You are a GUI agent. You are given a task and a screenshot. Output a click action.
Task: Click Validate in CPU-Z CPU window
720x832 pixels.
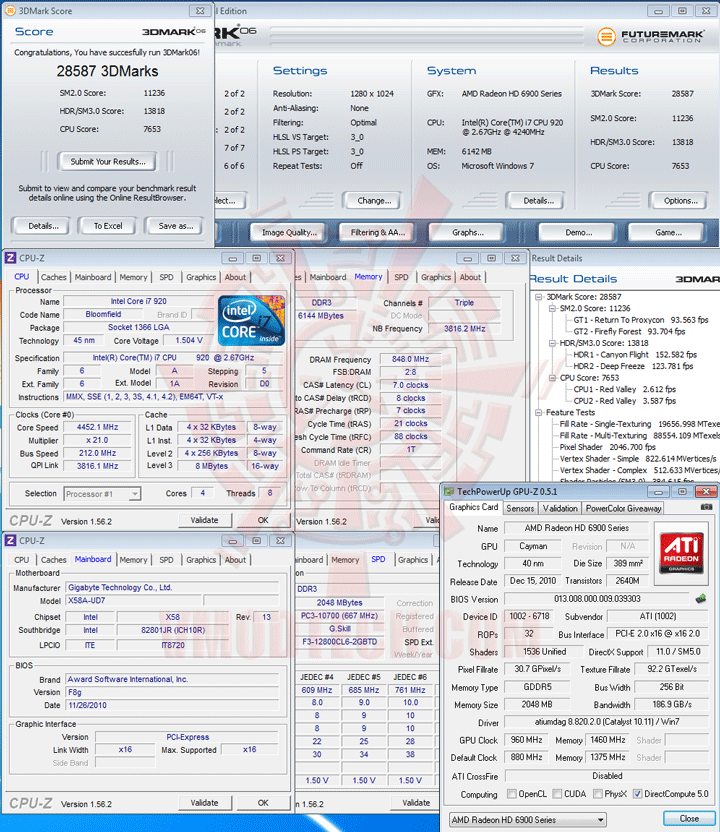pos(204,521)
